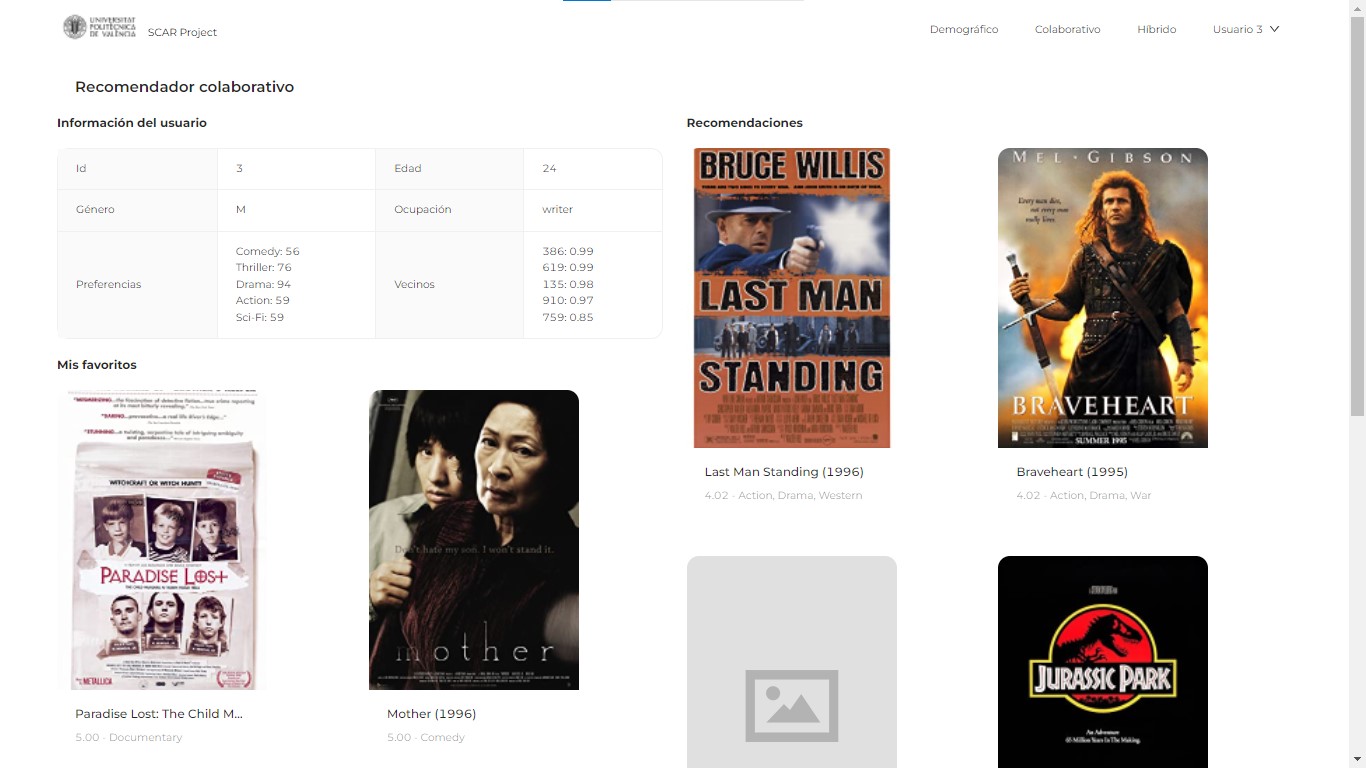The image size is (1366, 768).
Task: Click the chevron next to Usuario 3
Action: (1275, 29)
